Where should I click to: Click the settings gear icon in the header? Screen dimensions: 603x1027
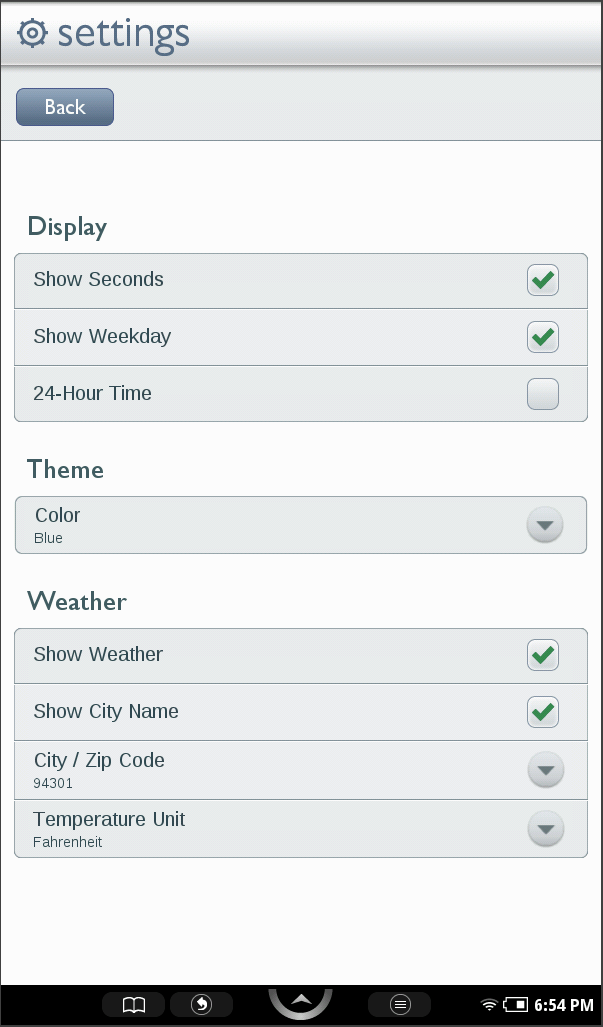click(x=31, y=33)
